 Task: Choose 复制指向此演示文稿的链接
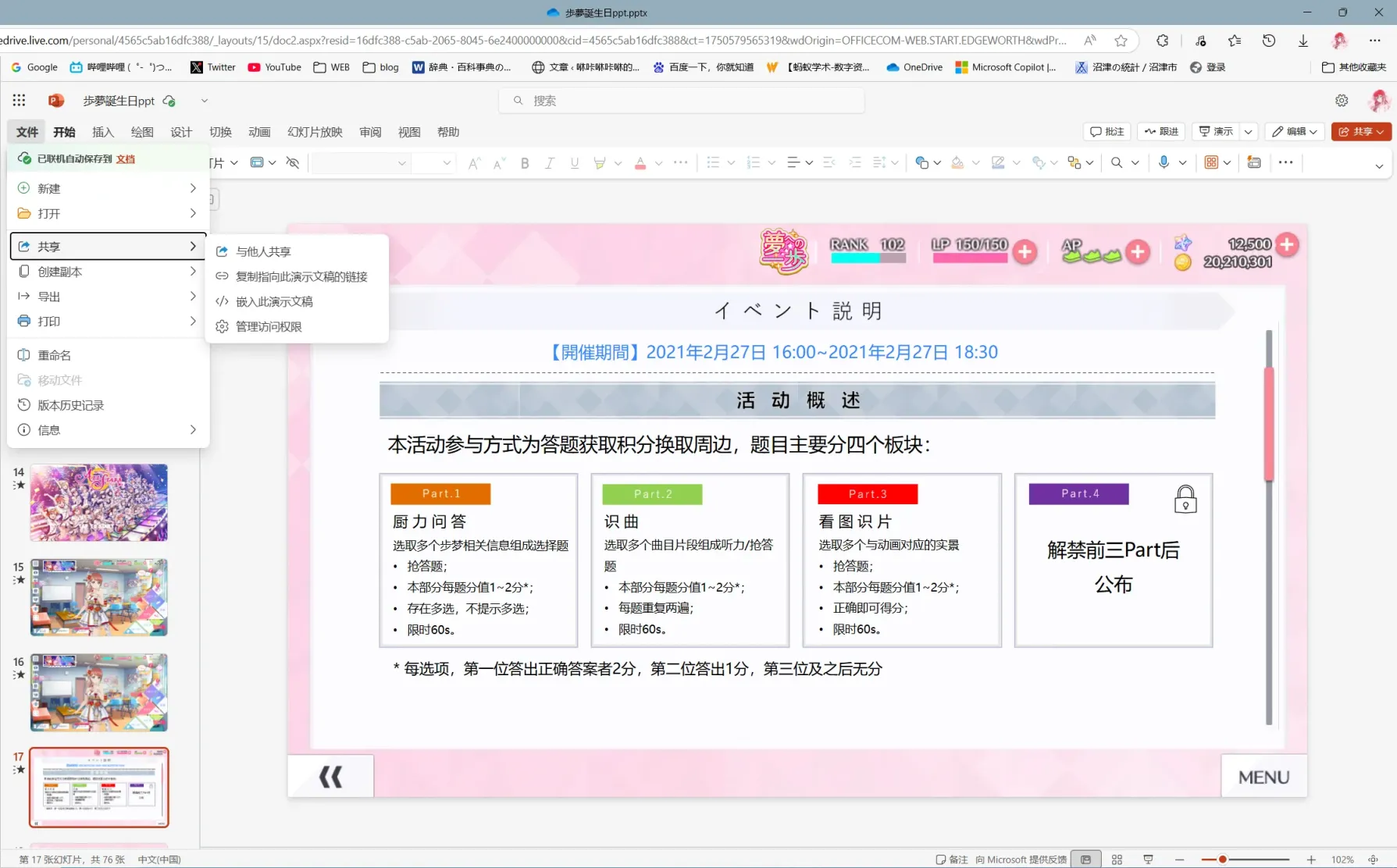point(297,276)
